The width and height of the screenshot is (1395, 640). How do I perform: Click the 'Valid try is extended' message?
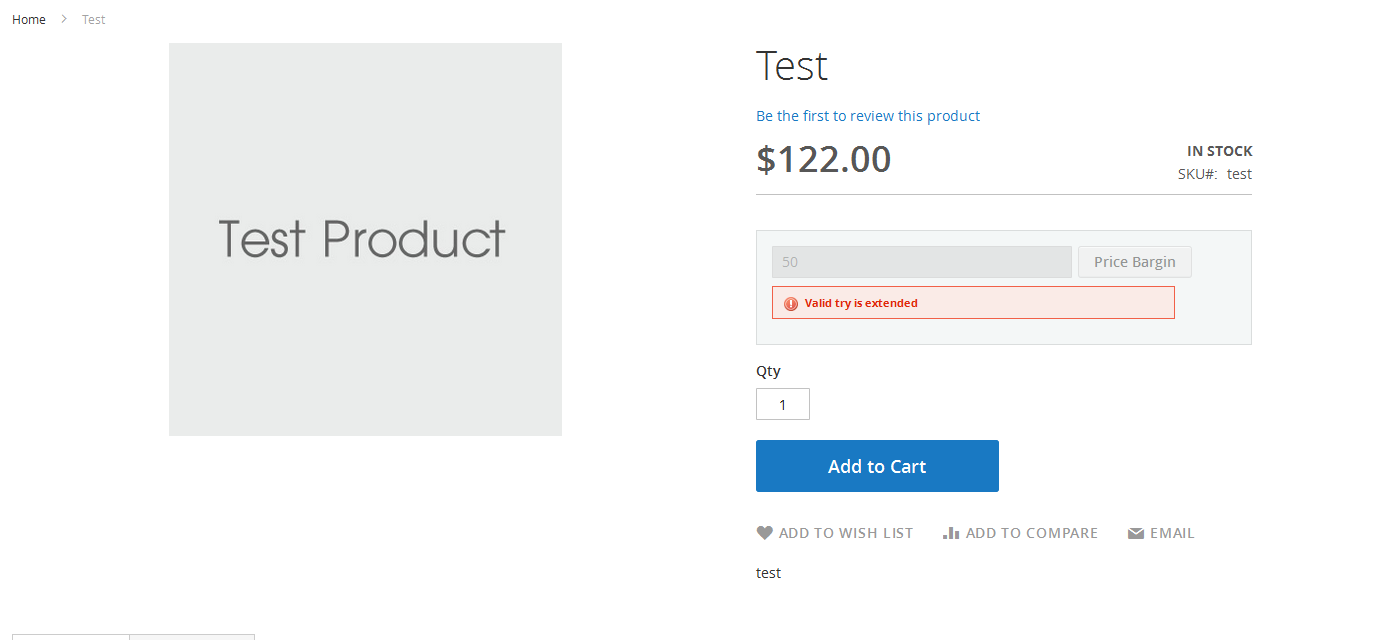861,303
